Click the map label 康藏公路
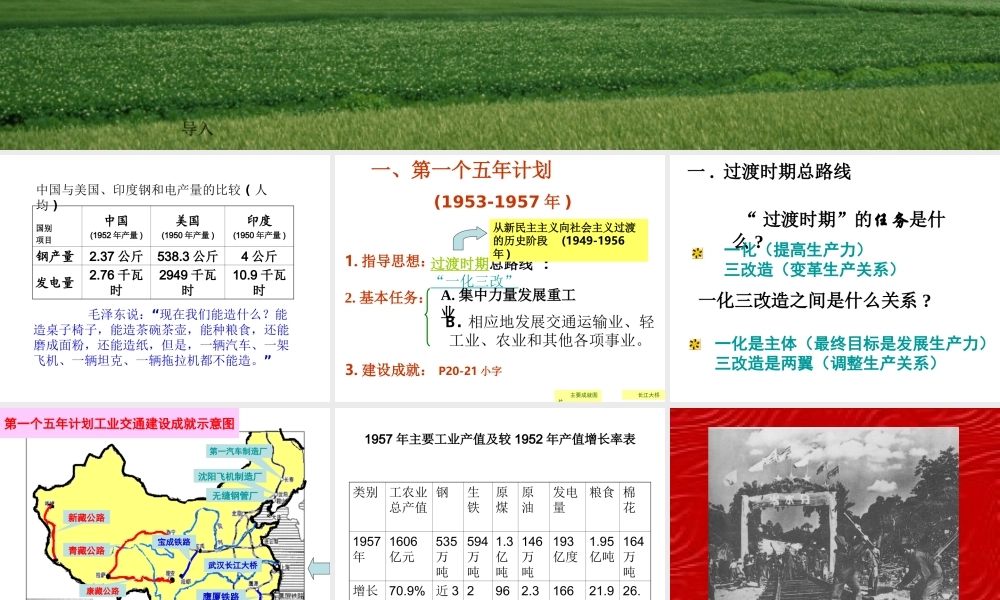Screen dimensions: 1000x600 (x=102, y=591)
